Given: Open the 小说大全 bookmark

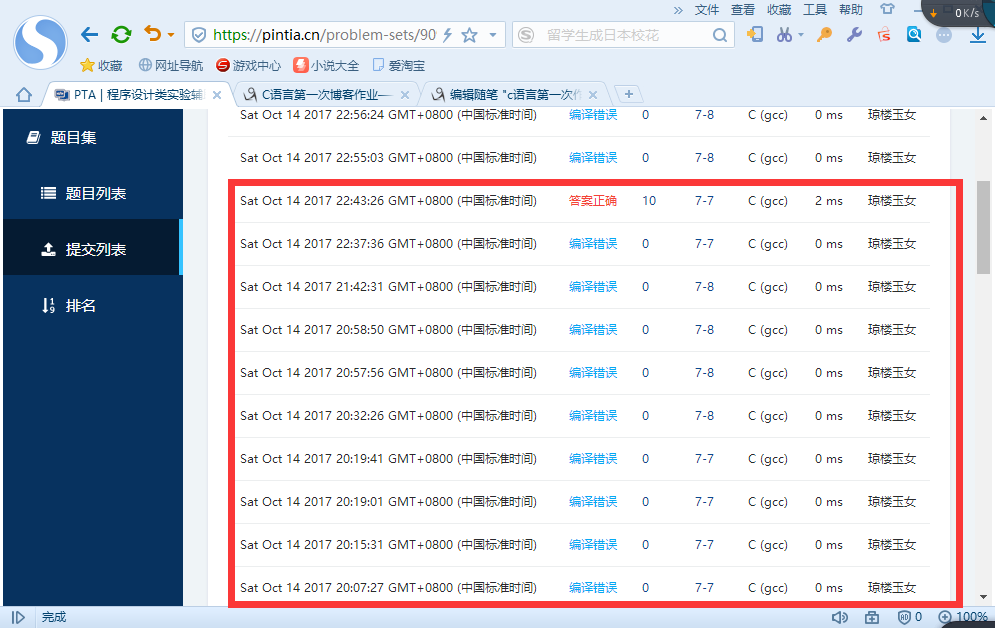Looking at the screenshot, I should 326,65.
